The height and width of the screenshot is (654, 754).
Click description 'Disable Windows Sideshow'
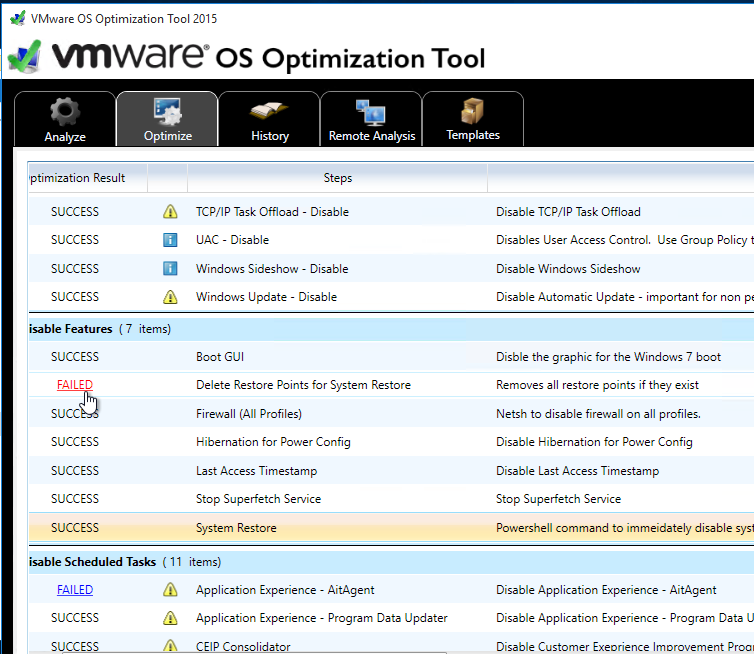point(568,268)
